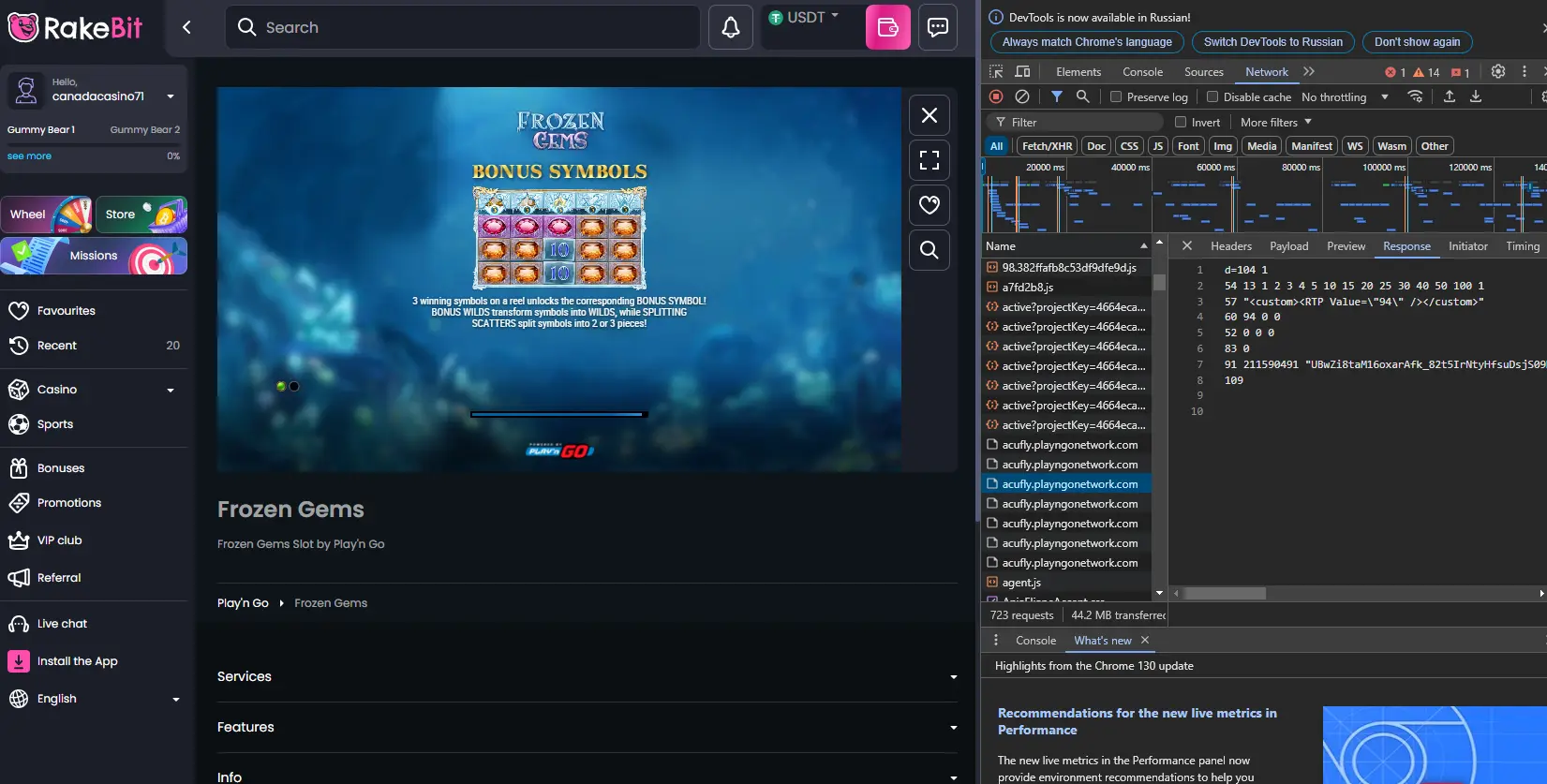The height and width of the screenshot is (784, 1547).
Task: Filter requests by Fetch/XHR
Action: pyautogui.click(x=1047, y=146)
